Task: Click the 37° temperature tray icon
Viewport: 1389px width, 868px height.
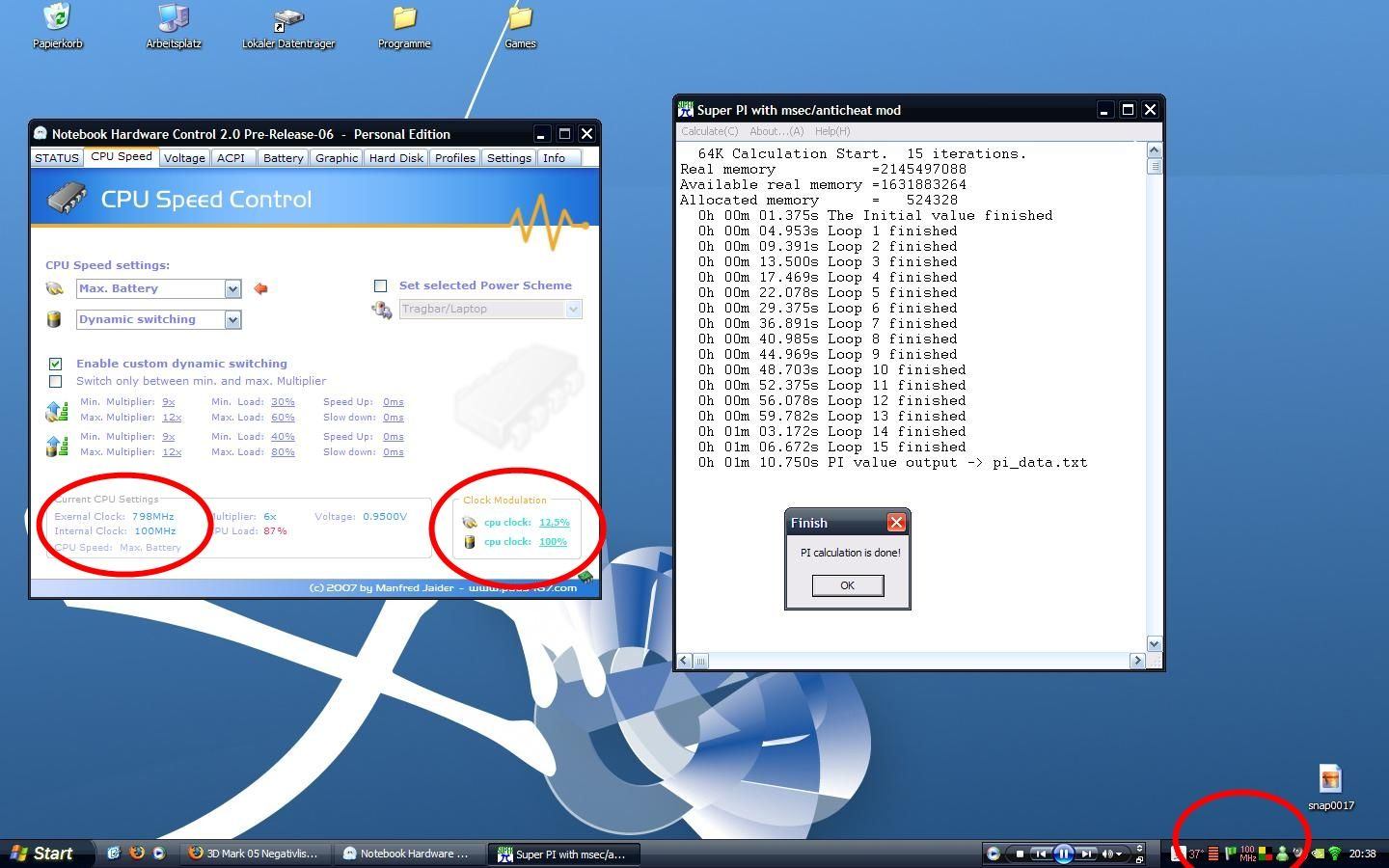Action: click(x=1195, y=854)
